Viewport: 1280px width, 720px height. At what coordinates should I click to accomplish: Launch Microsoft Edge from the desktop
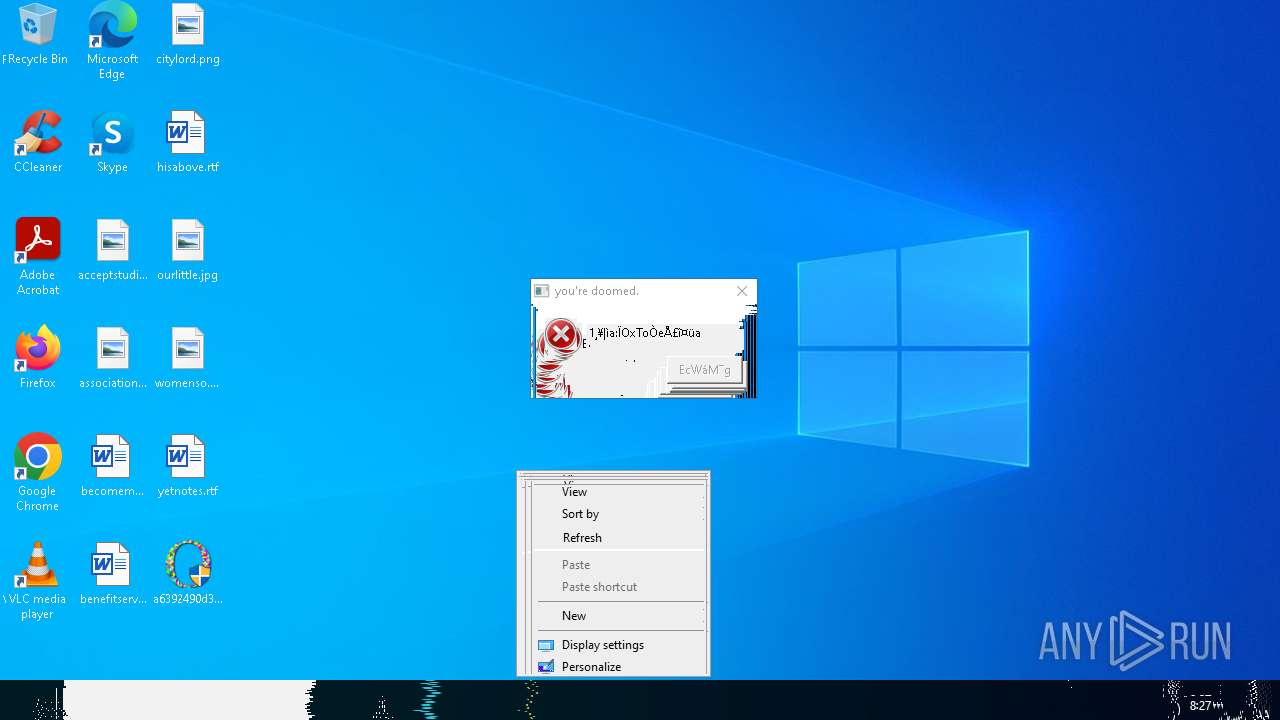click(x=112, y=42)
